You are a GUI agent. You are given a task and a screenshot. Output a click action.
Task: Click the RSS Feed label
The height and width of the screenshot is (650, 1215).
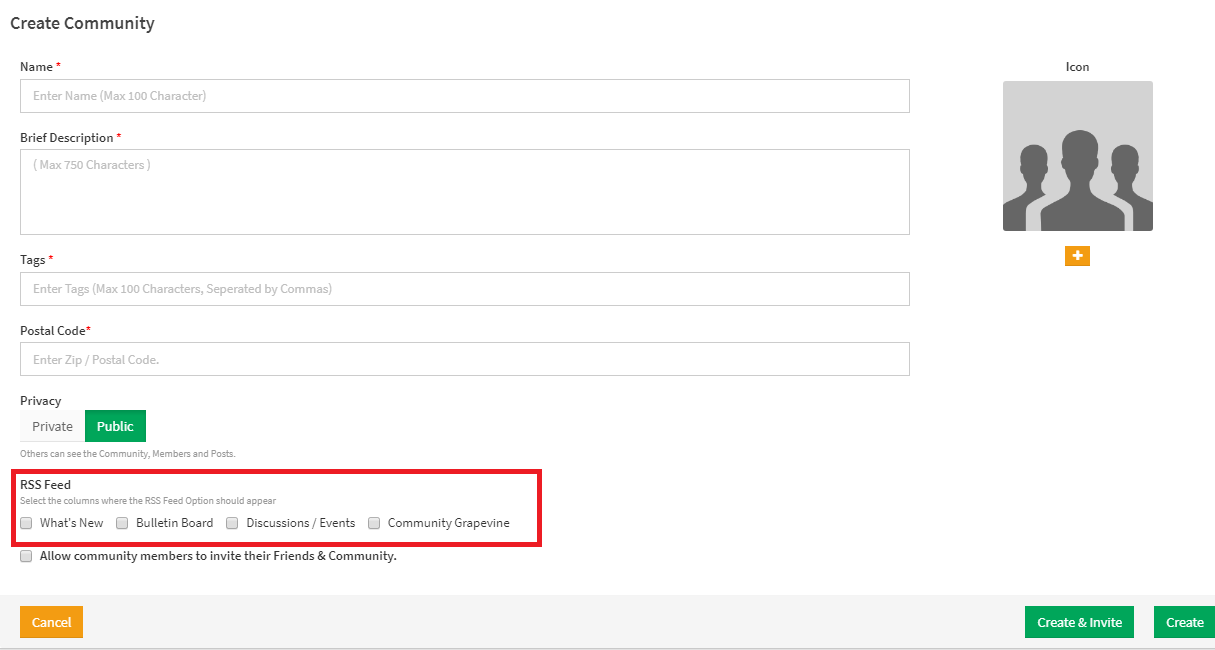(45, 485)
